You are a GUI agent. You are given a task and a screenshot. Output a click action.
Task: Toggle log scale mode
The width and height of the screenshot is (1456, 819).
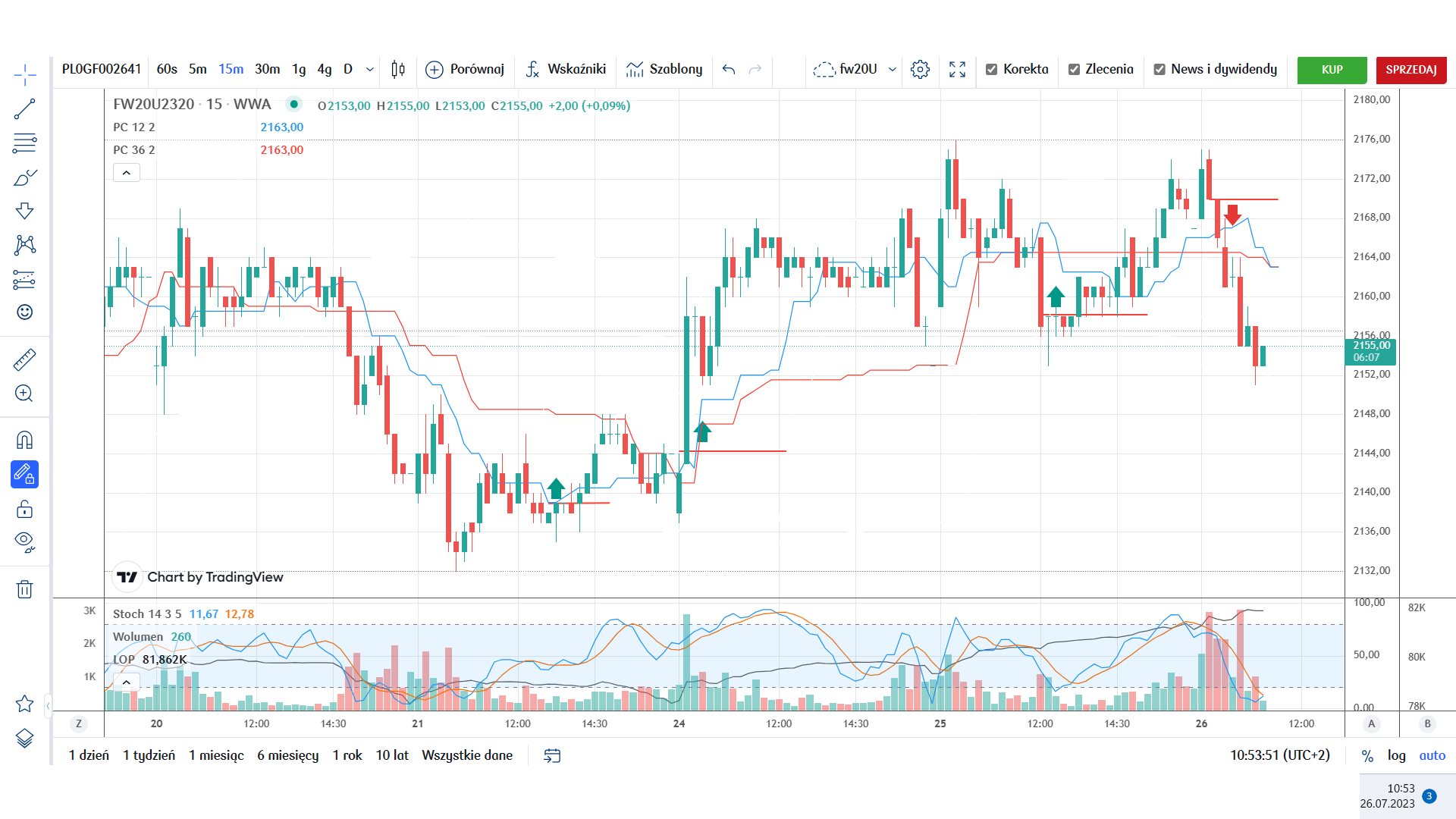pos(1396,755)
